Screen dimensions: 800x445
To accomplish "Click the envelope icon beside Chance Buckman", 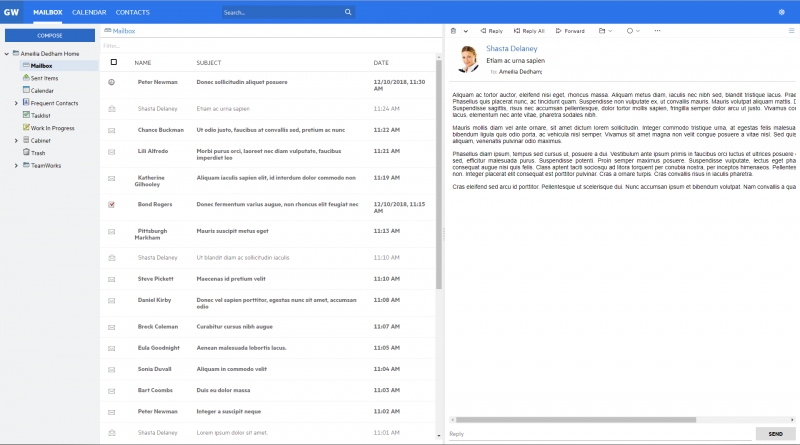I will point(112,130).
